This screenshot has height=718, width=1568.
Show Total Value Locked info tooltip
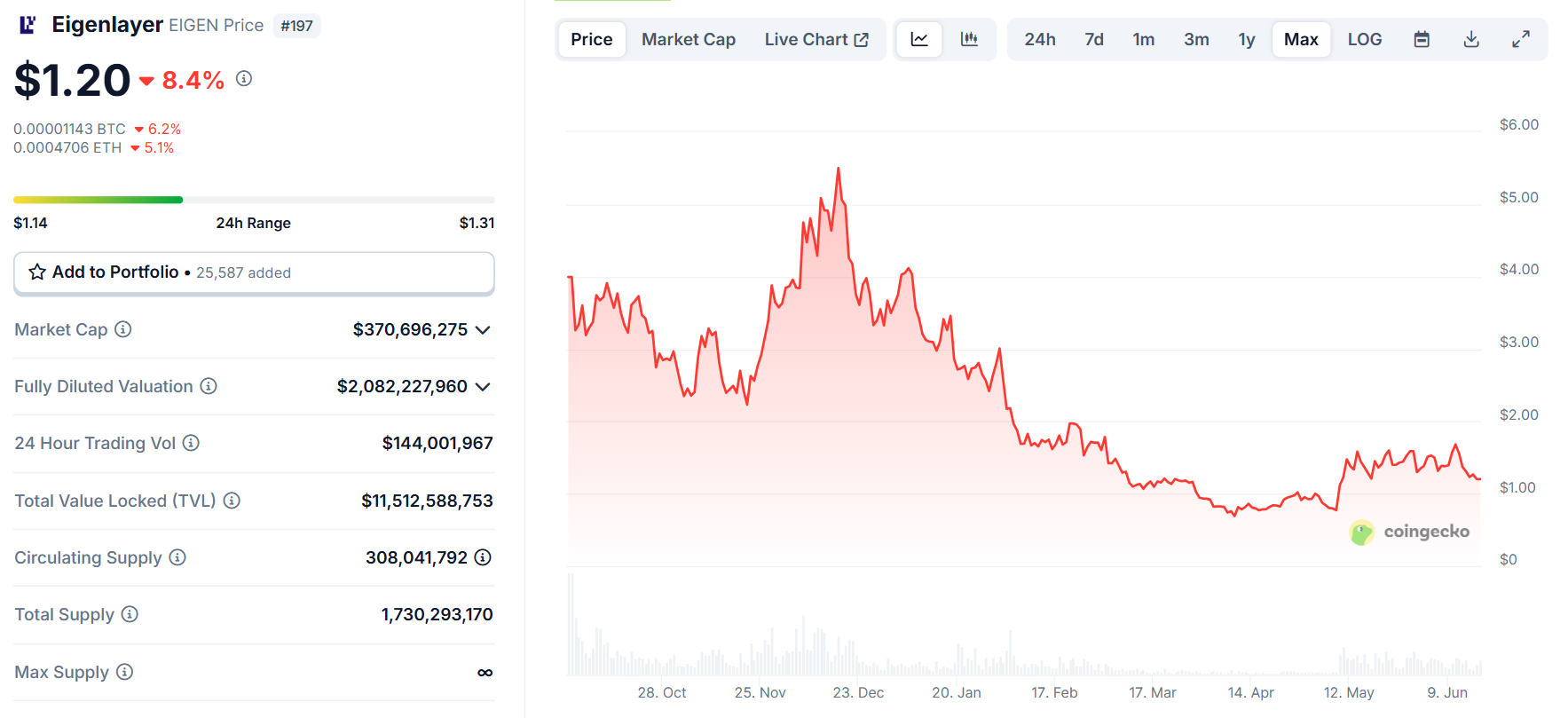point(232,501)
